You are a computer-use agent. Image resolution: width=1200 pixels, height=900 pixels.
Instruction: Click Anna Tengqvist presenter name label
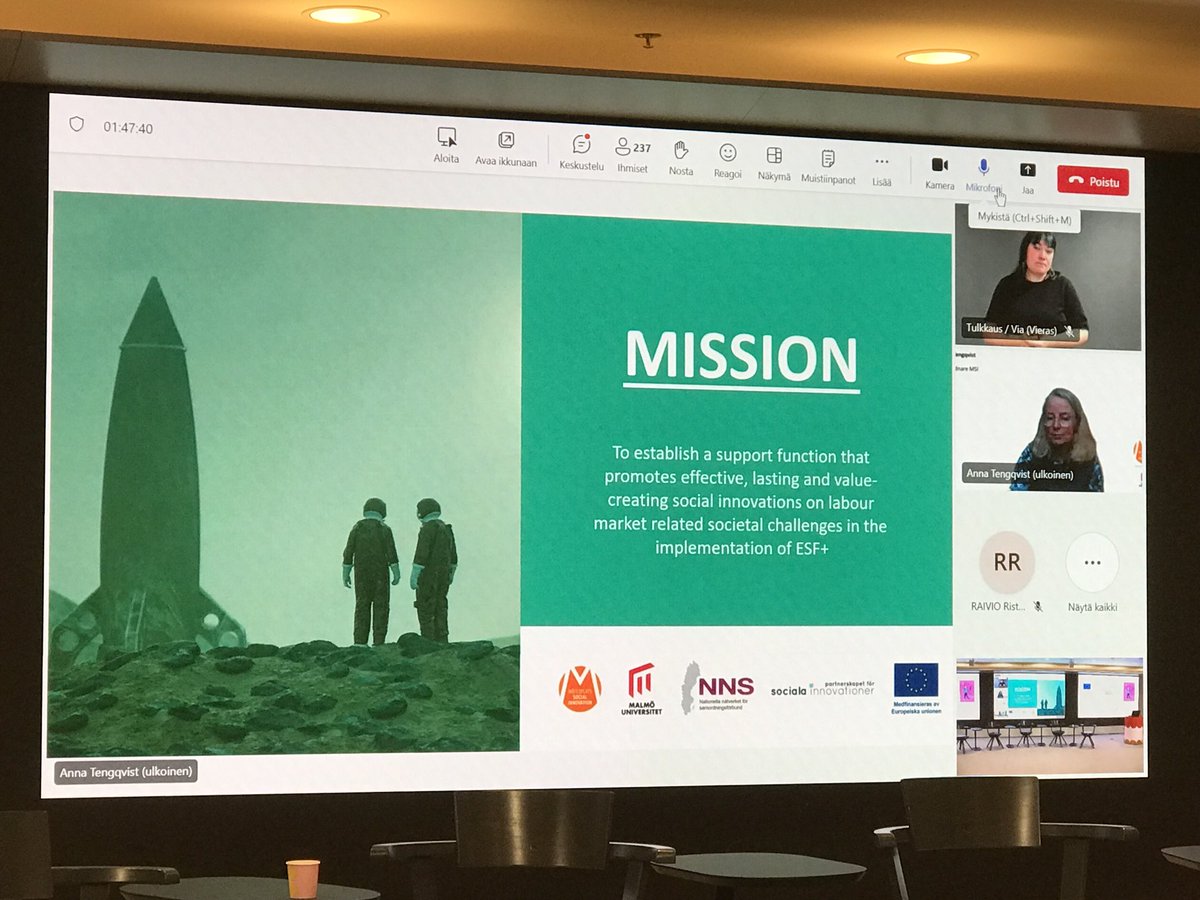[126, 770]
